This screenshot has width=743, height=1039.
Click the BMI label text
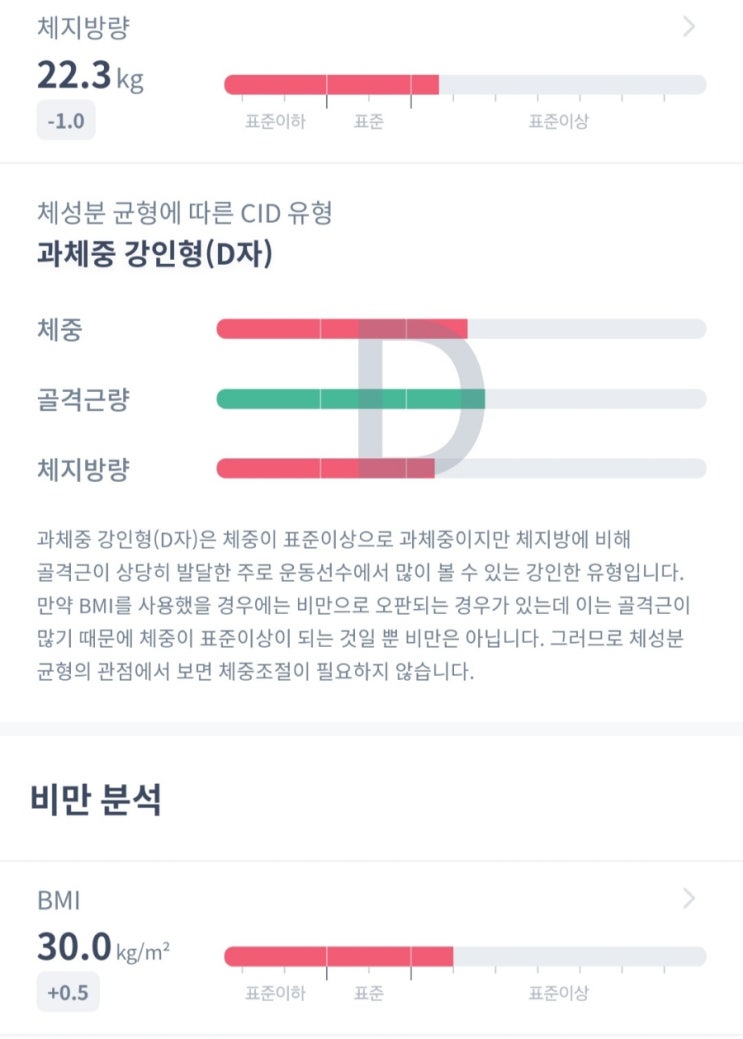point(58,900)
